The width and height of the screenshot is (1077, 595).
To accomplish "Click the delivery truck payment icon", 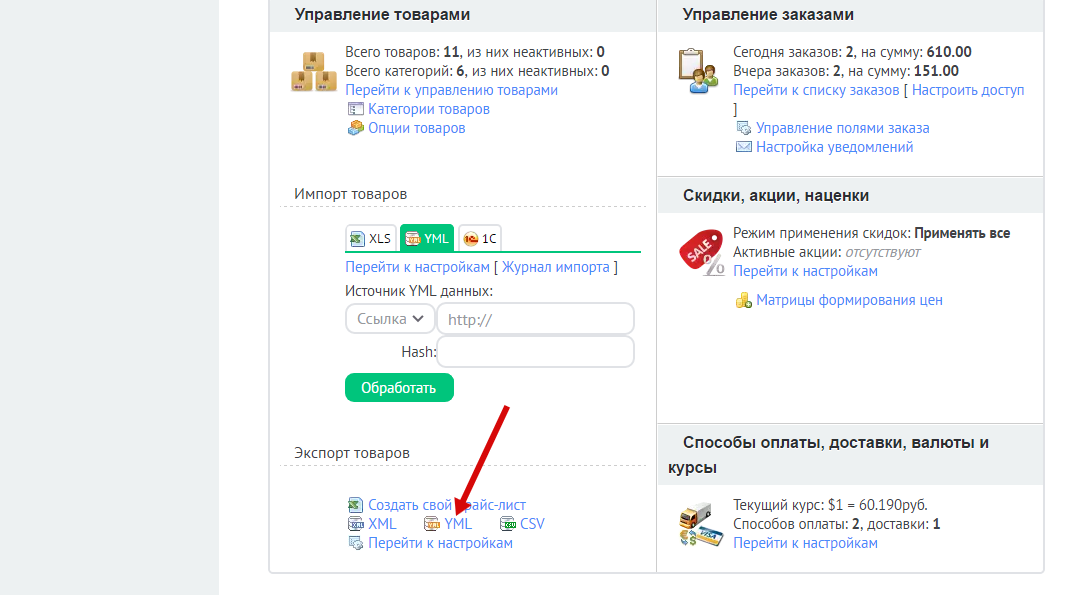I will (x=698, y=524).
